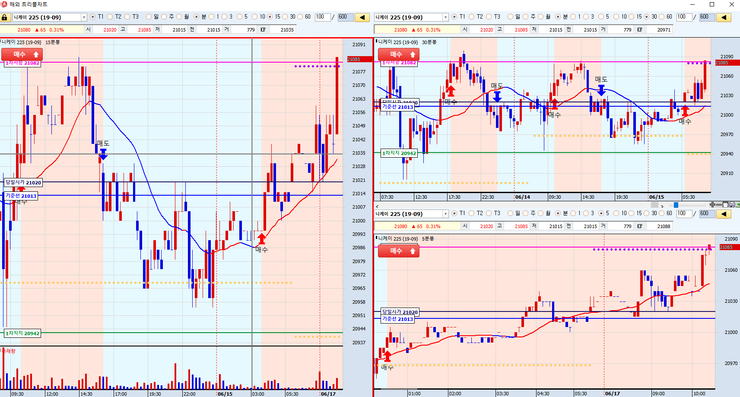The image size is (740, 397).
Task: Select the T2 radio in the 5-minute chart toolbar
Action: [471, 214]
